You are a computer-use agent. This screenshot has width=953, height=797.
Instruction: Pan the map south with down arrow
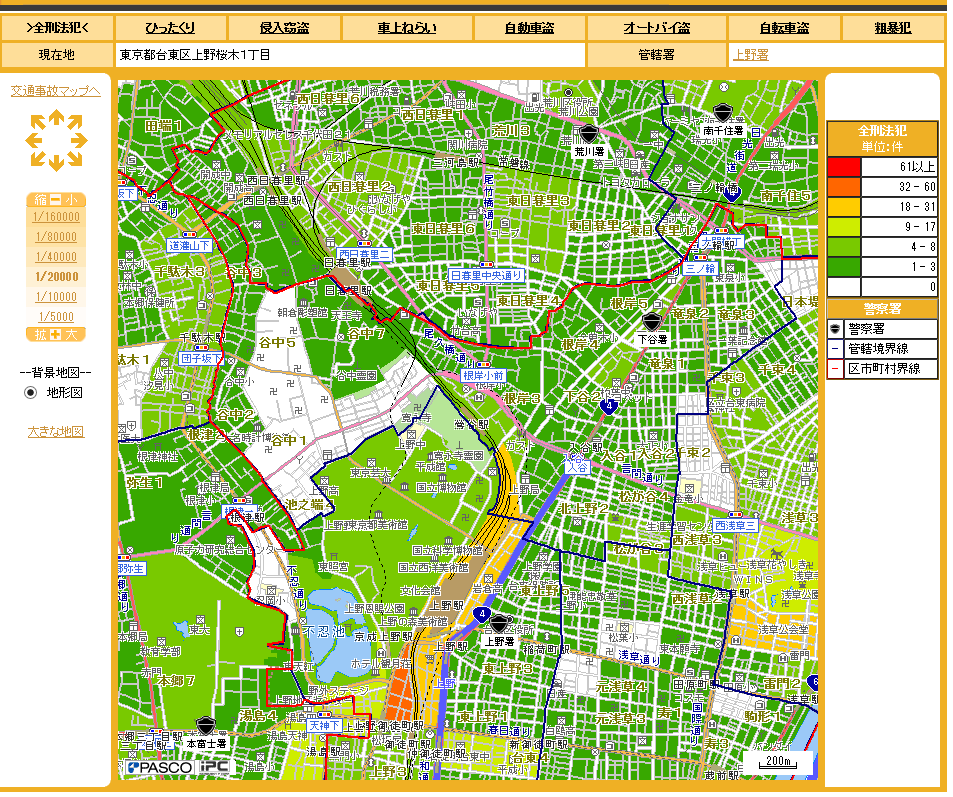coord(57,163)
